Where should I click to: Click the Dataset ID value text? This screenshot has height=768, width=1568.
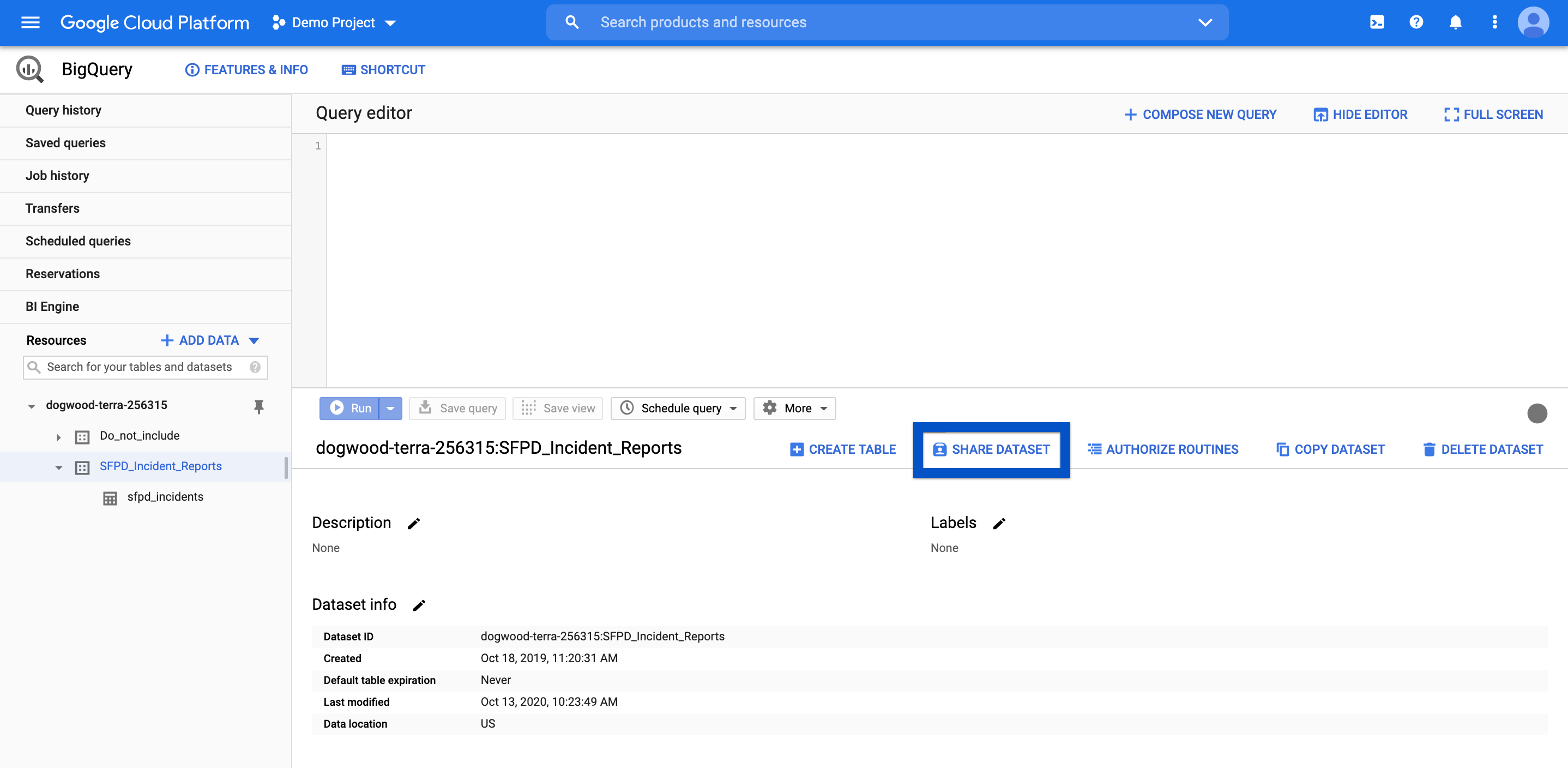click(602, 637)
